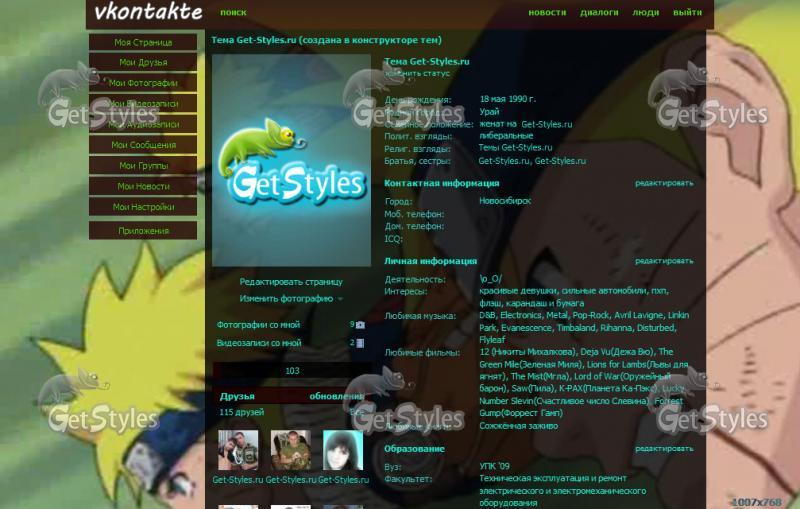Click the Образование heading
This screenshot has width=800, height=509.
[x=414, y=449]
